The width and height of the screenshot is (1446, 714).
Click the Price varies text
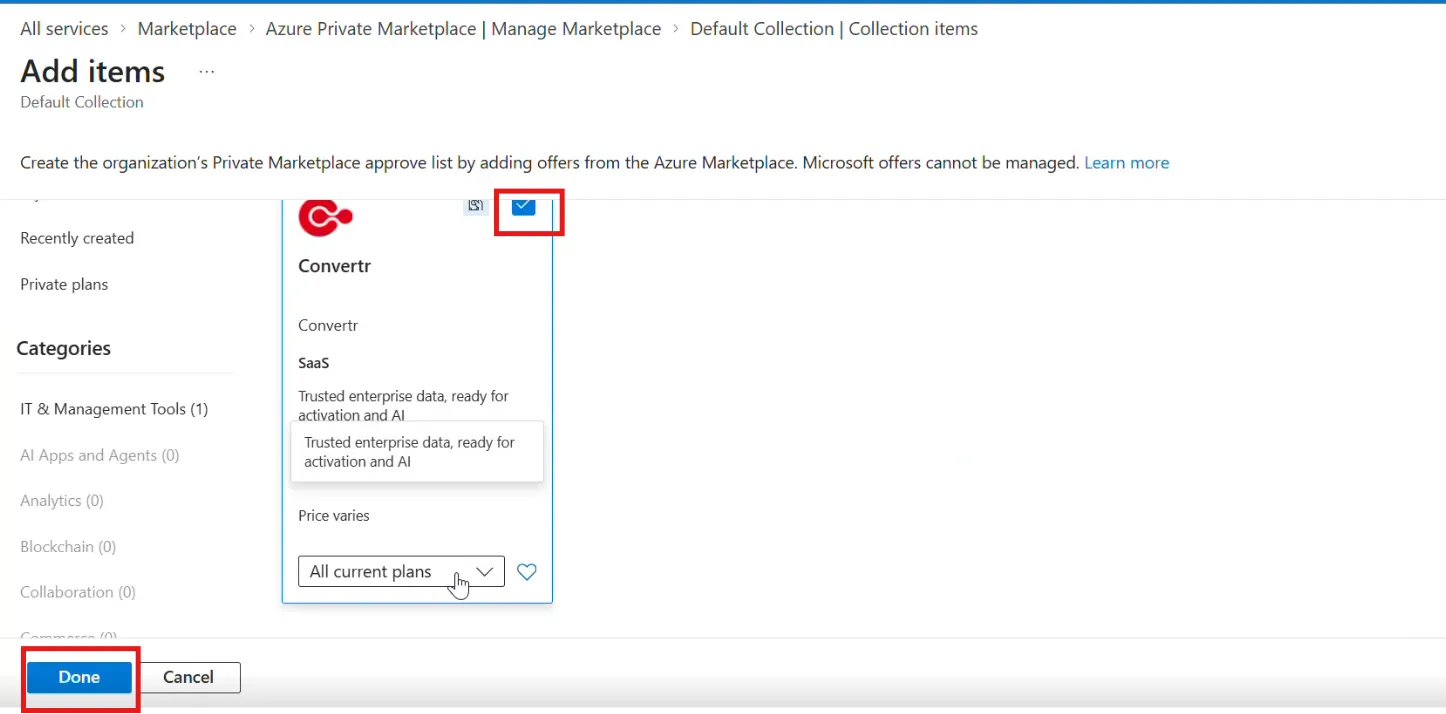pyautogui.click(x=334, y=516)
